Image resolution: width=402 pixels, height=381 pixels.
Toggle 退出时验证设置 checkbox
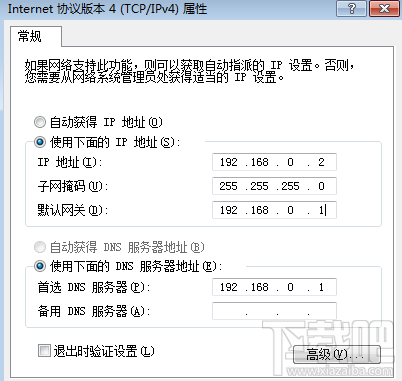click(x=44, y=351)
